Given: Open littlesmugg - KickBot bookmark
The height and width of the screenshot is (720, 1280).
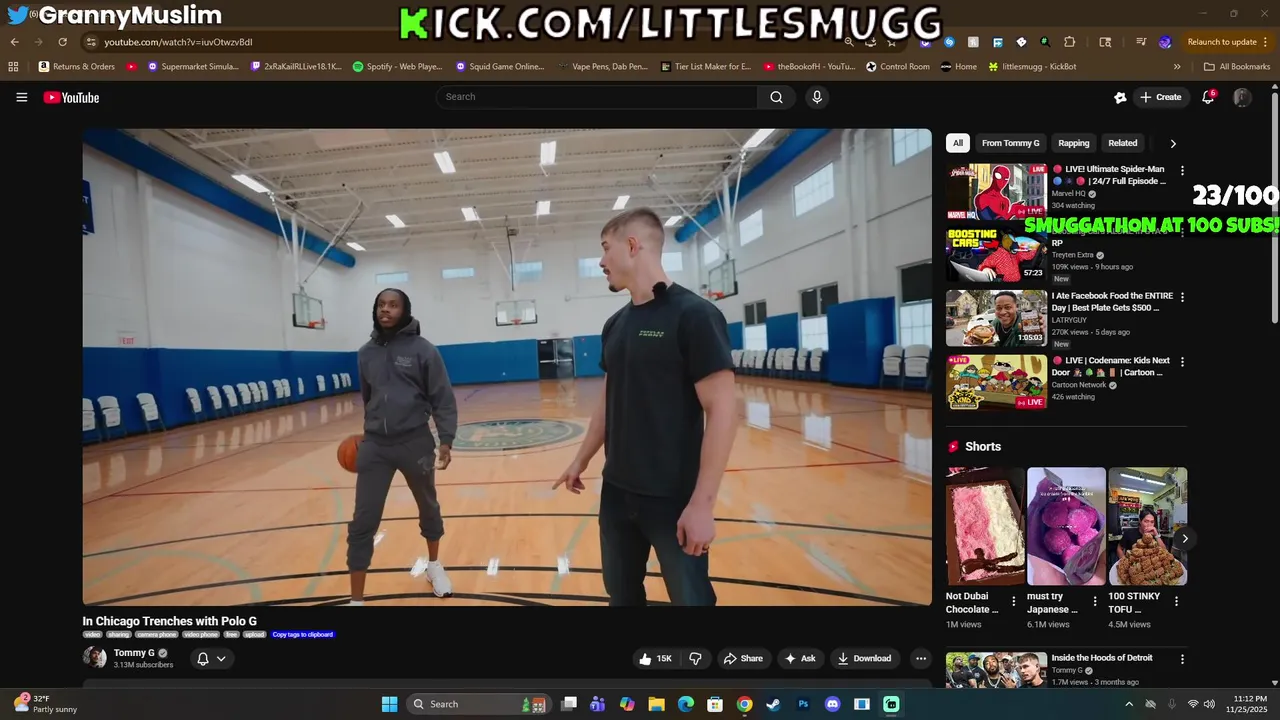Looking at the screenshot, I should pos(1032,67).
